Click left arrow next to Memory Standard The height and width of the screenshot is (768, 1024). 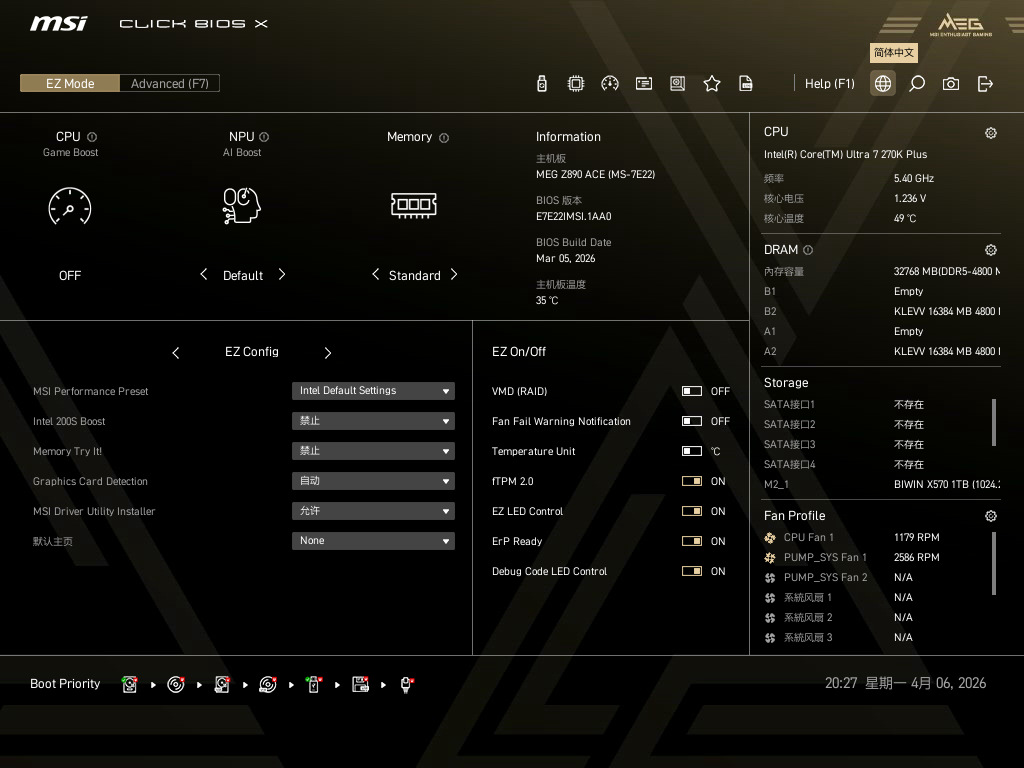point(376,274)
